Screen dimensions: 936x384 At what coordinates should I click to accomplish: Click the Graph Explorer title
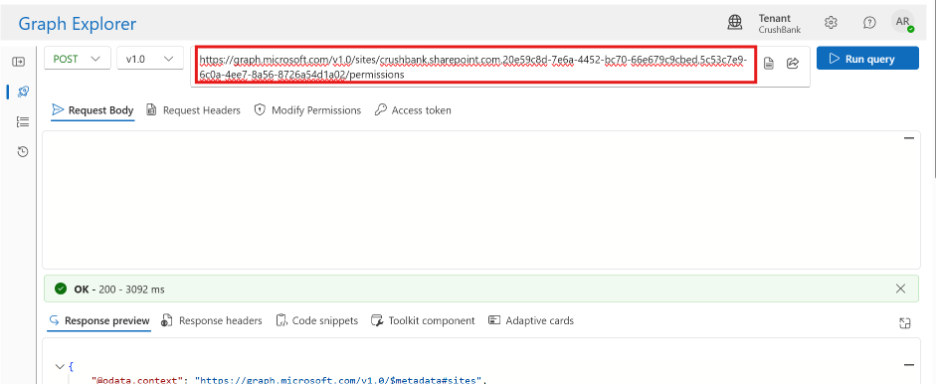coord(77,24)
